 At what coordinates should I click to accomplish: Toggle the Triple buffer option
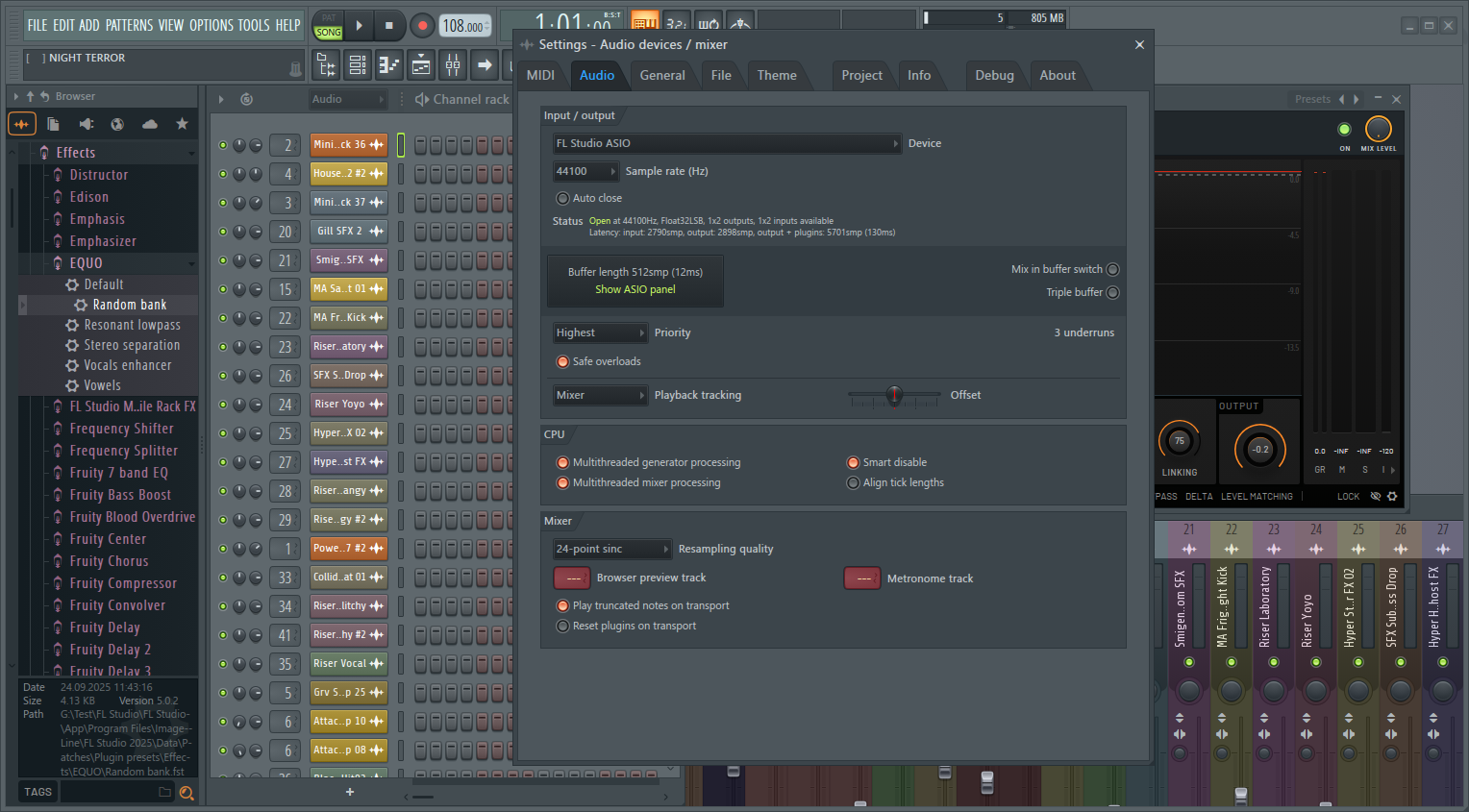(x=1113, y=293)
